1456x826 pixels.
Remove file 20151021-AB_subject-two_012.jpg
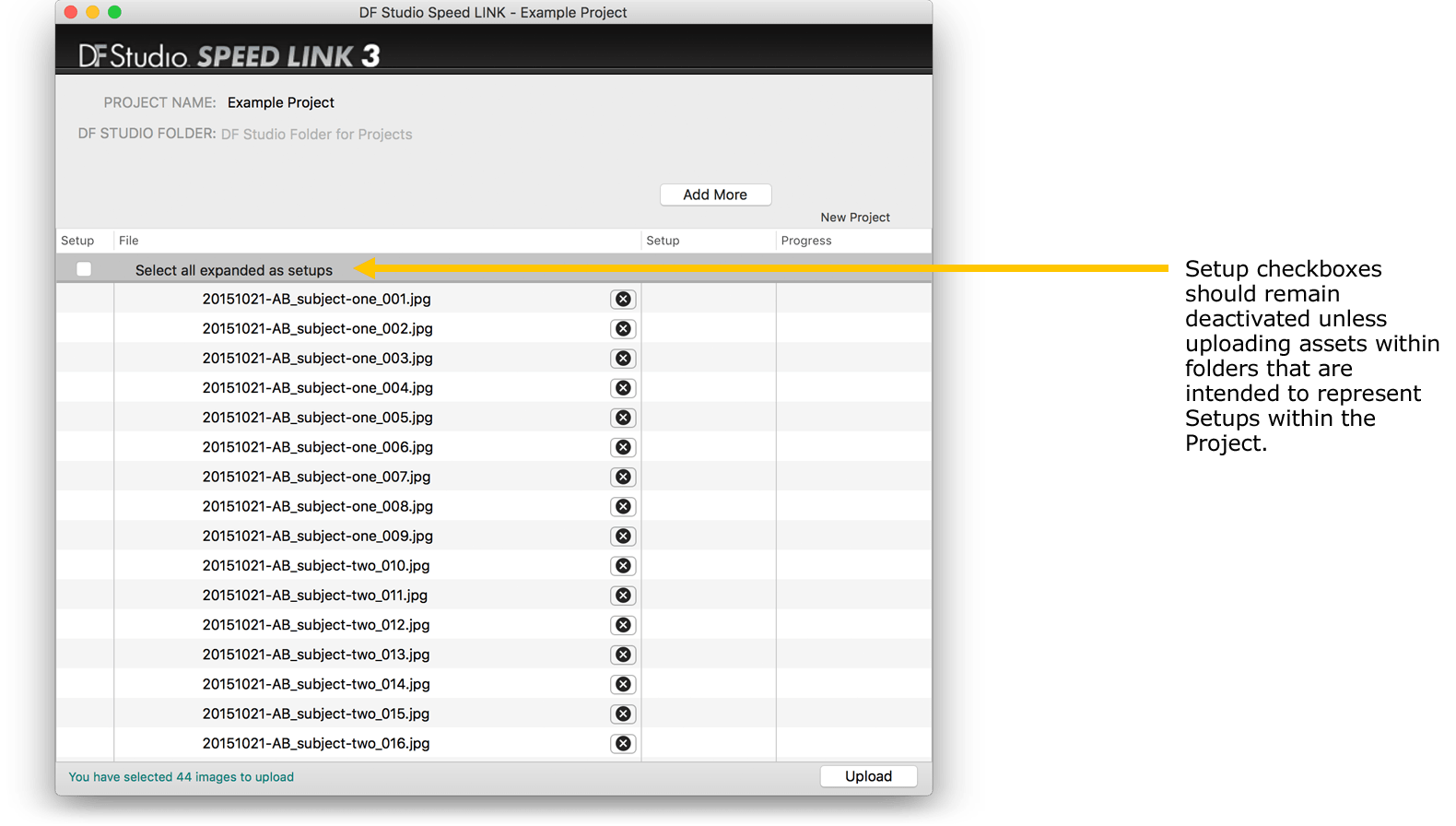(623, 625)
